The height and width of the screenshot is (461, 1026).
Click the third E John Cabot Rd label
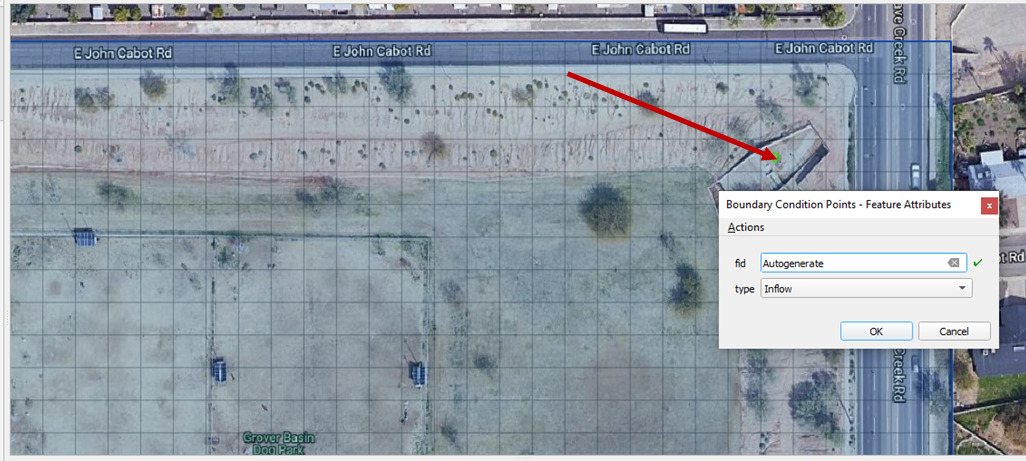(x=641, y=49)
